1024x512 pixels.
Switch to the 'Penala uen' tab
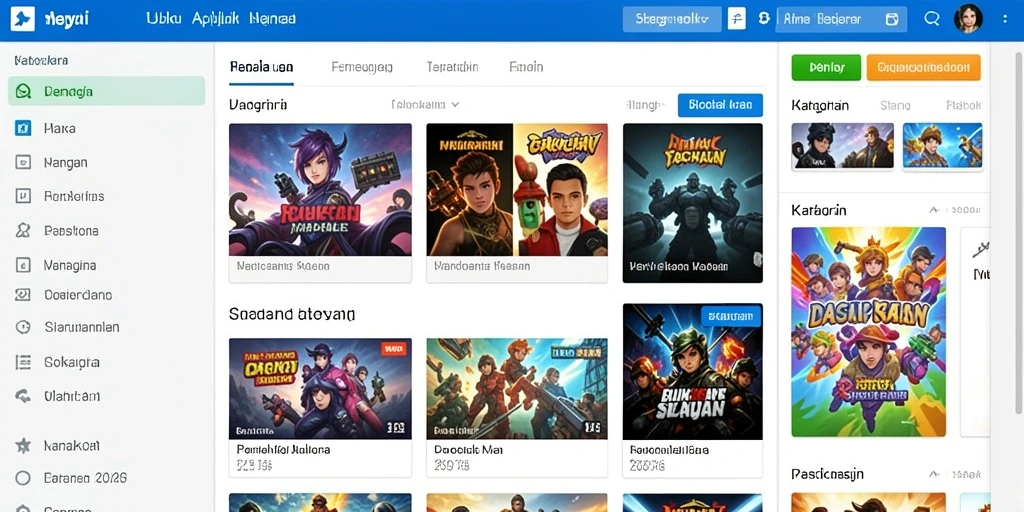(x=261, y=67)
